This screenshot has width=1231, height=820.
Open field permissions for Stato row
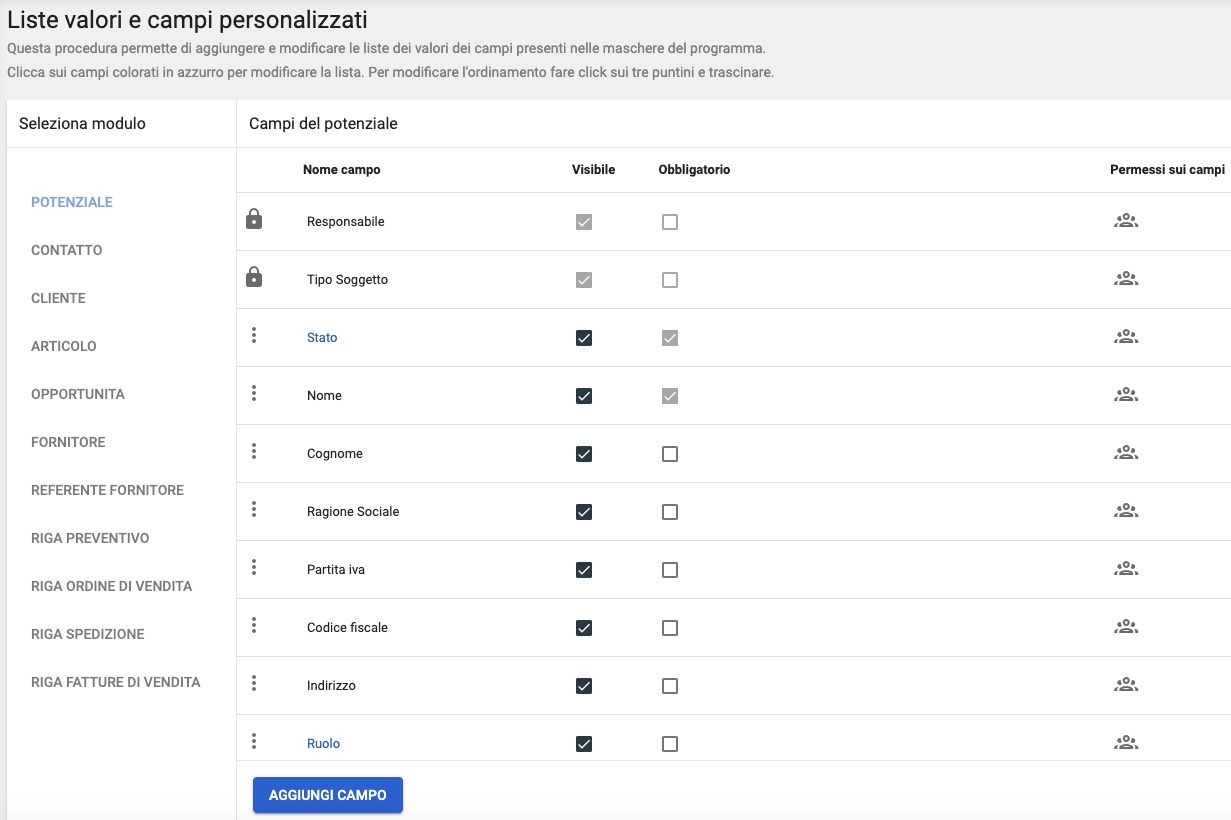point(1126,337)
